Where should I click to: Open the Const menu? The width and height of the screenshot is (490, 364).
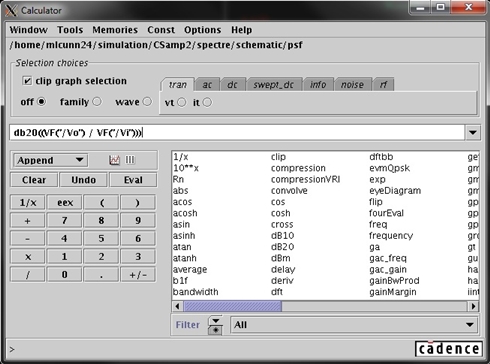(161, 30)
